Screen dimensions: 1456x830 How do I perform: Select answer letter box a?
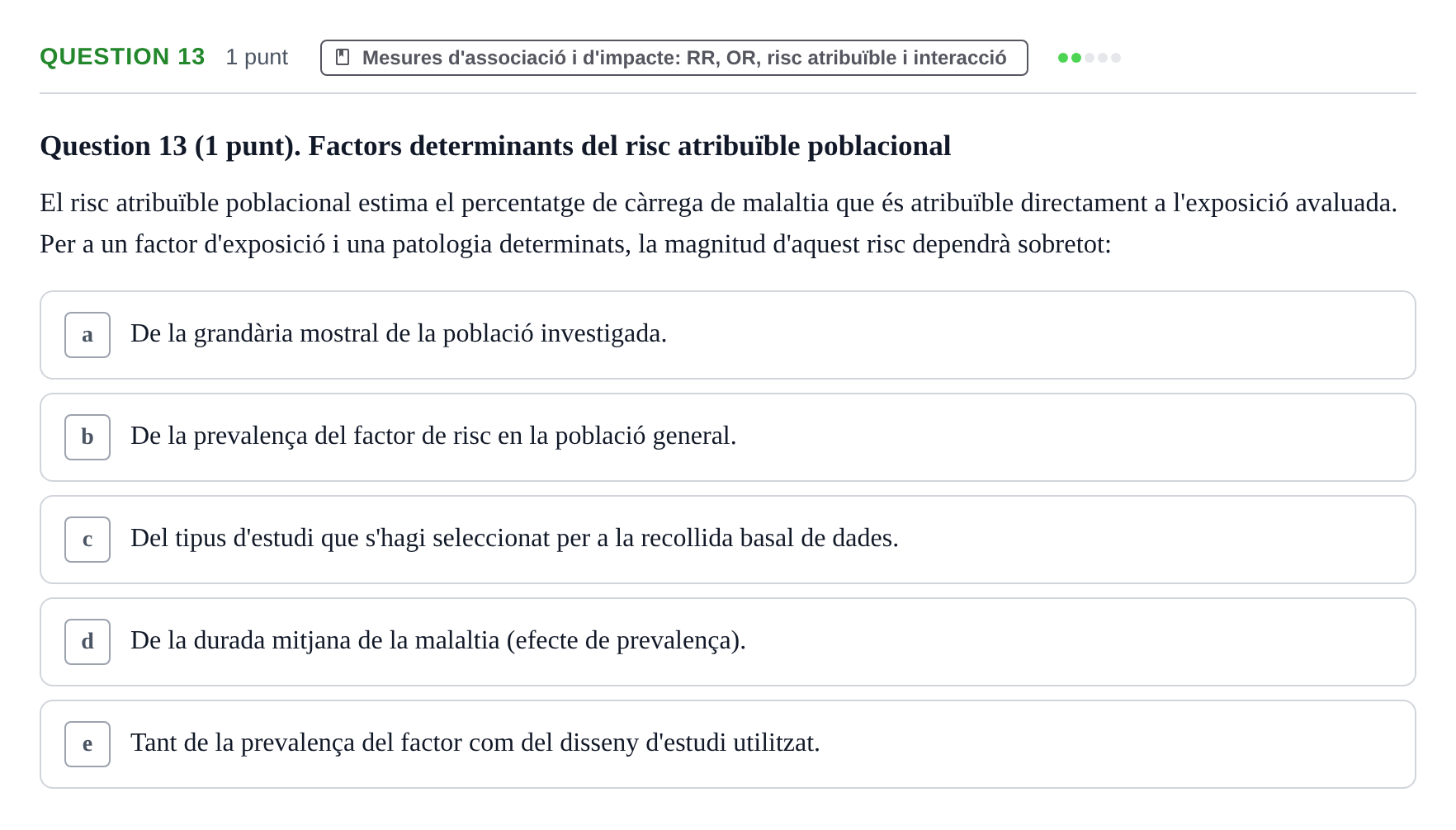[87, 335]
